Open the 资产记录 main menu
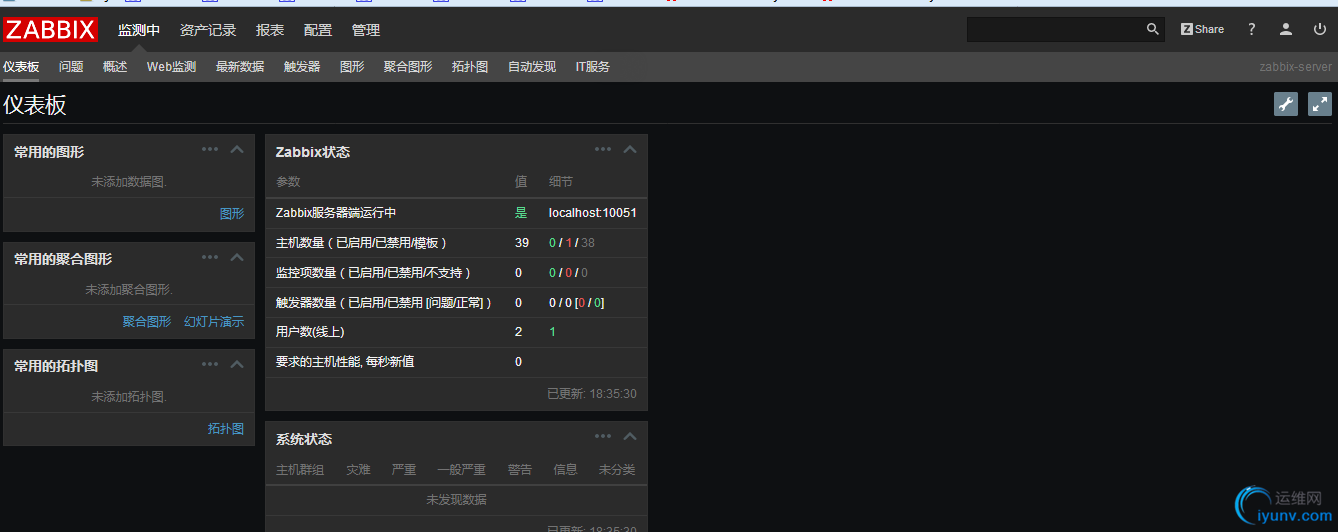1338x532 pixels. point(208,30)
